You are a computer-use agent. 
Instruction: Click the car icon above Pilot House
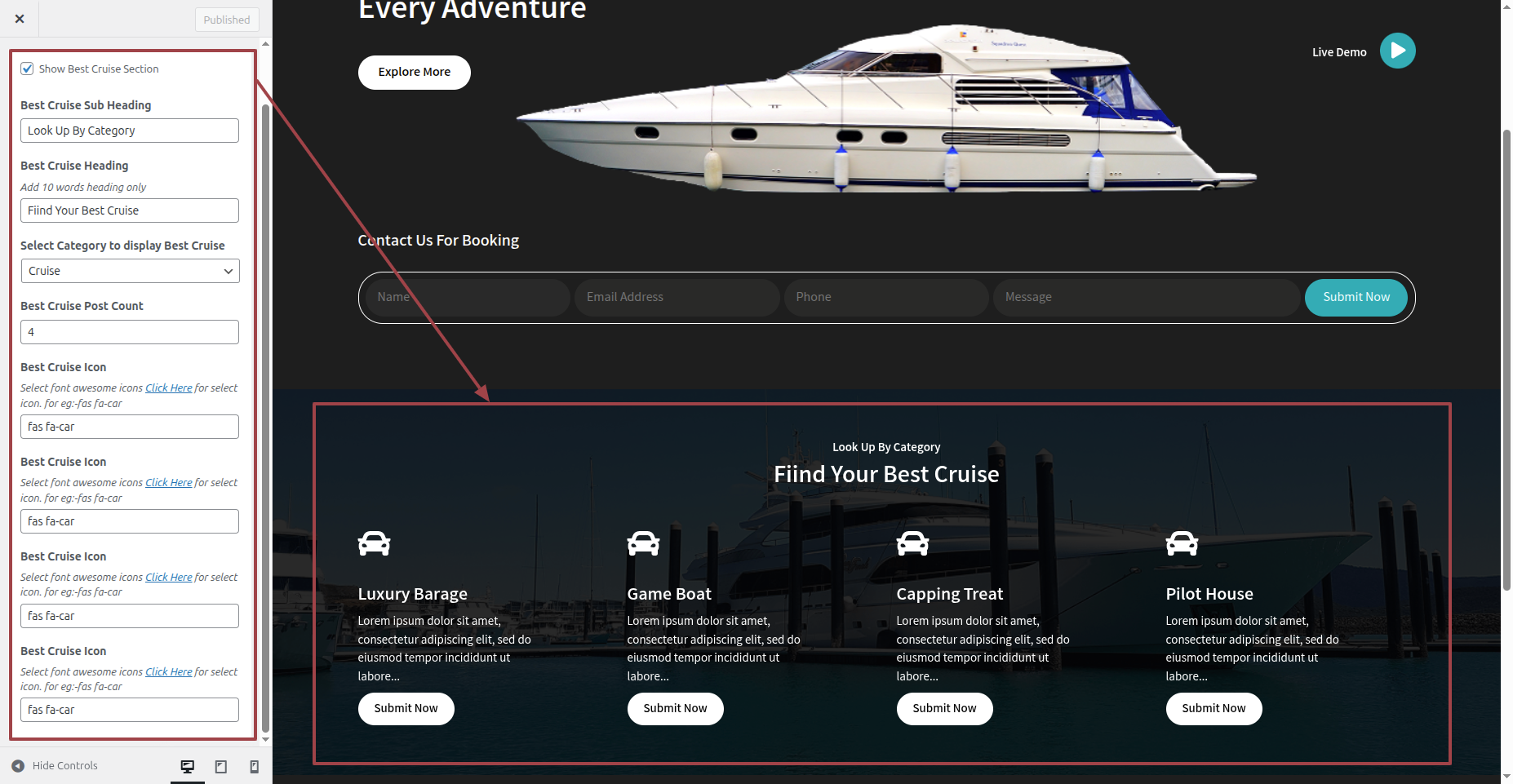(x=1182, y=543)
